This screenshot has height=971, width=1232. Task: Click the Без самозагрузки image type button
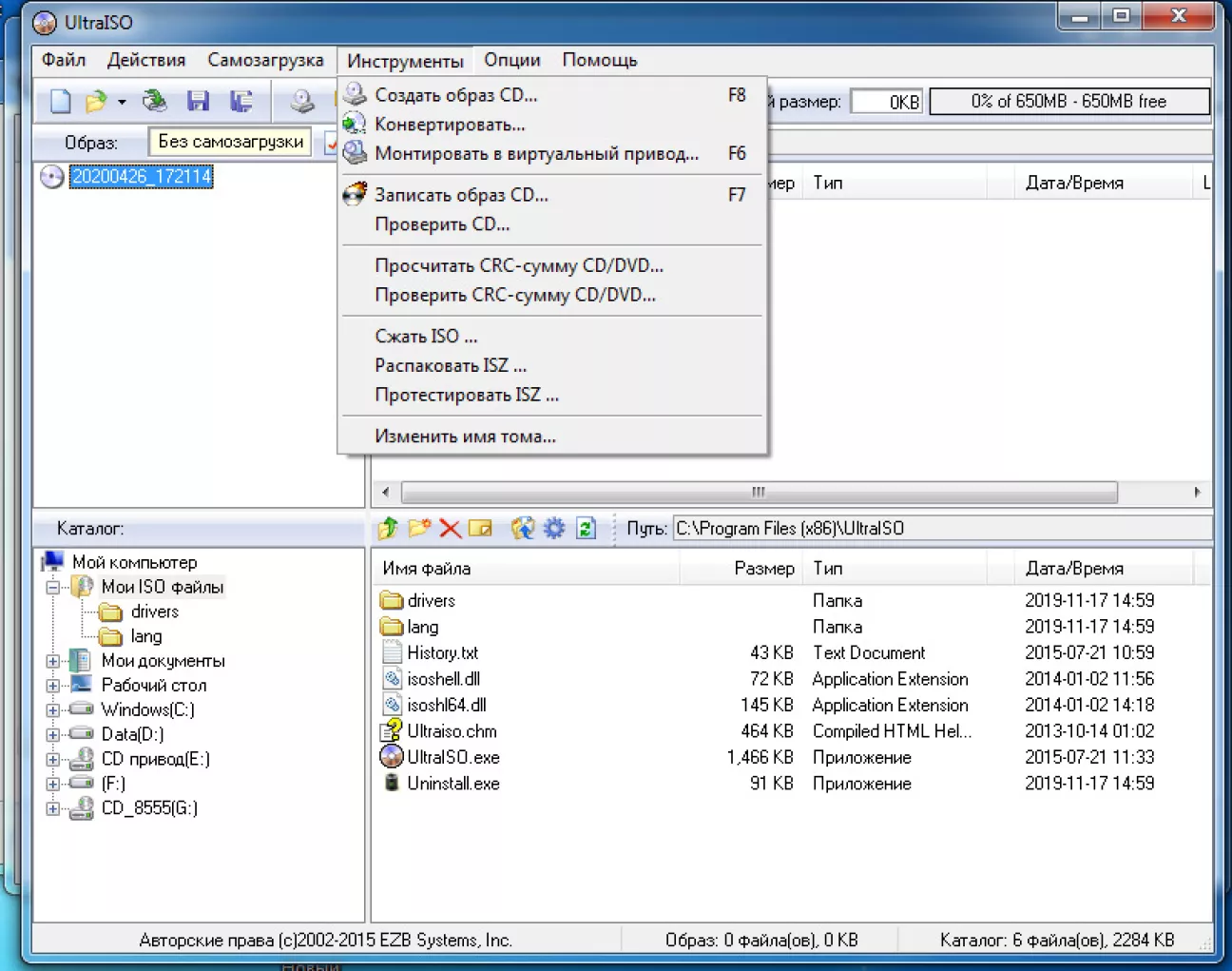click(231, 142)
